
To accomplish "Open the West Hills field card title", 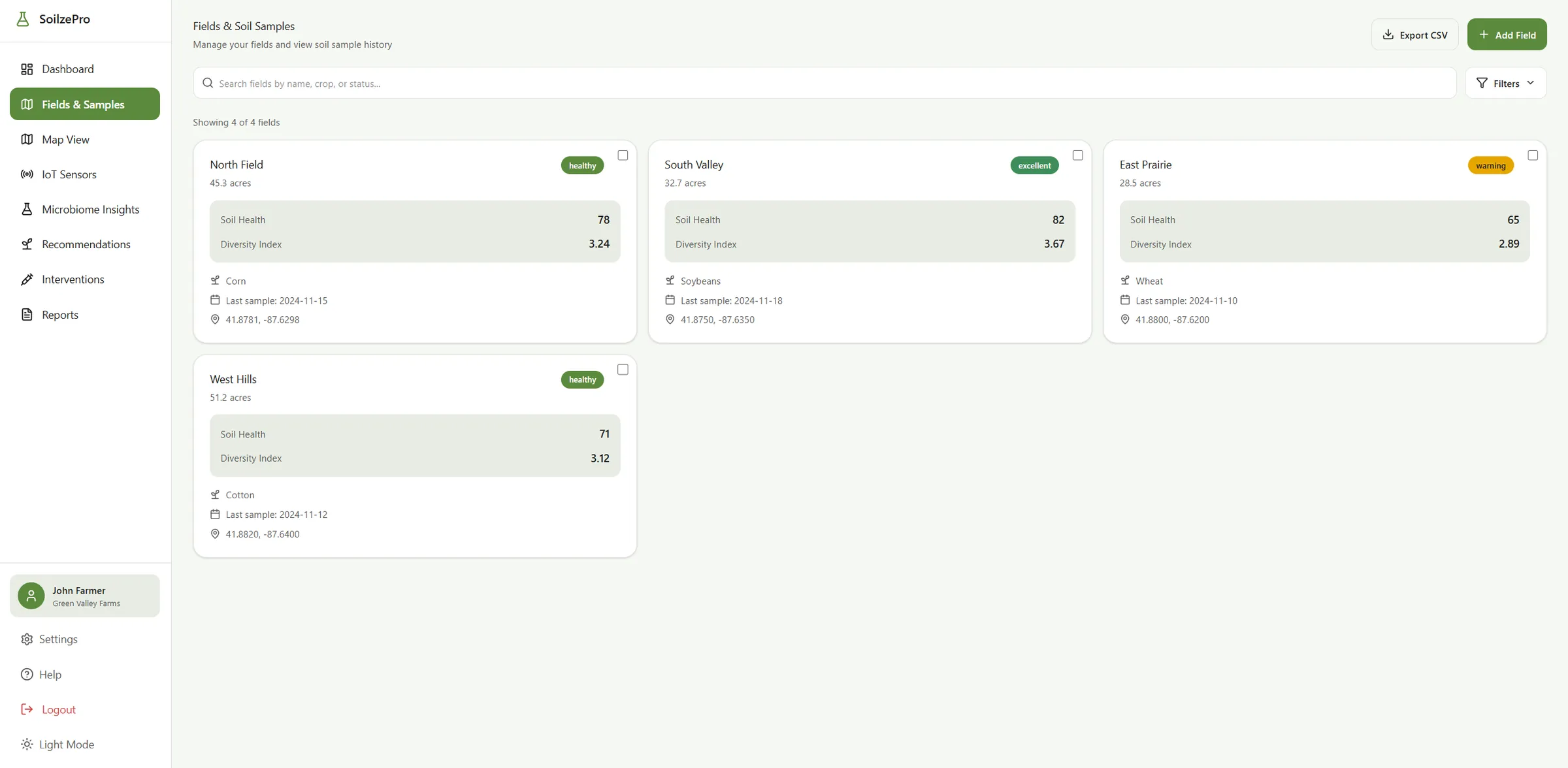I will (233, 379).
